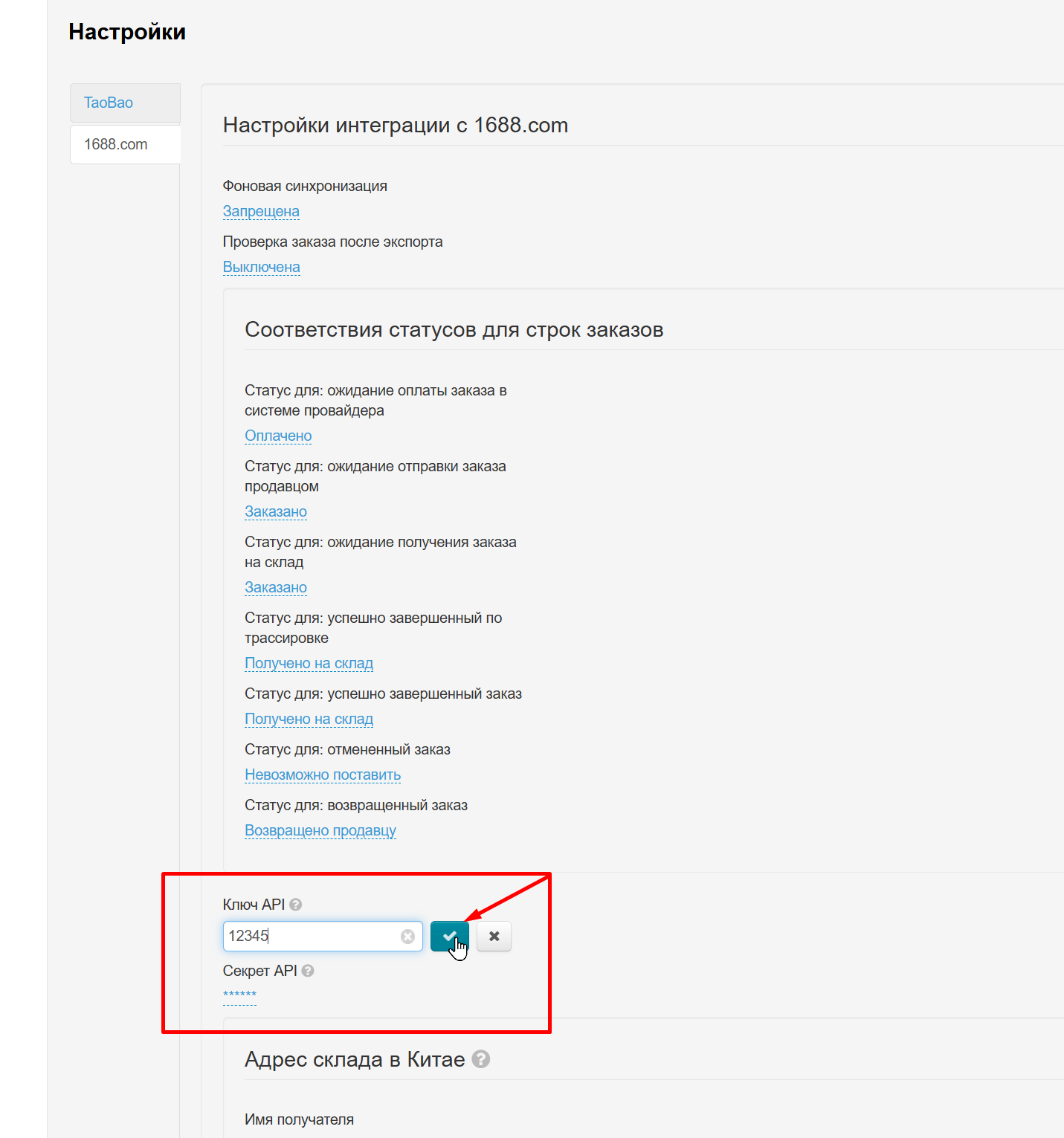Viewport: 1064px width, 1138px height.
Task: Select the 1688.com tab
Action: (x=116, y=144)
